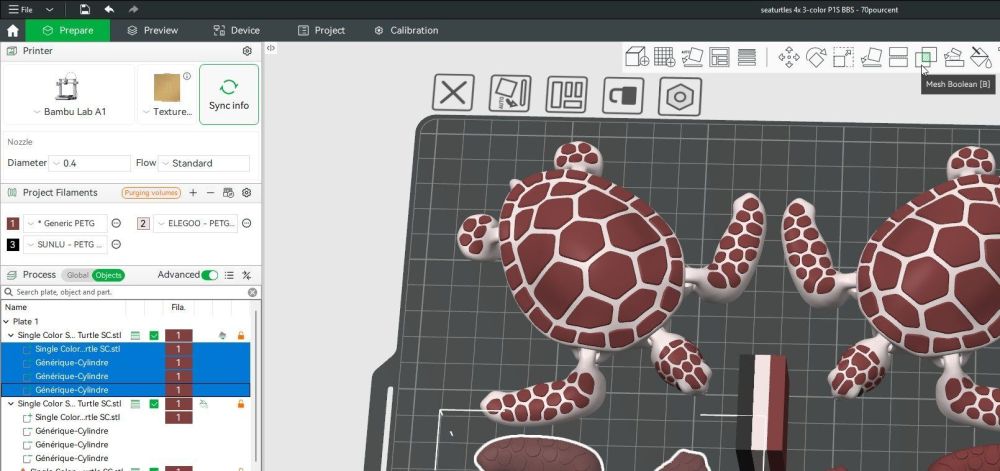Image resolution: width=1000 pixels, height=471 pixels.
Task: Collapse the Plate 1 tree node
Action: pyautogui.click(x=6, y=322)
